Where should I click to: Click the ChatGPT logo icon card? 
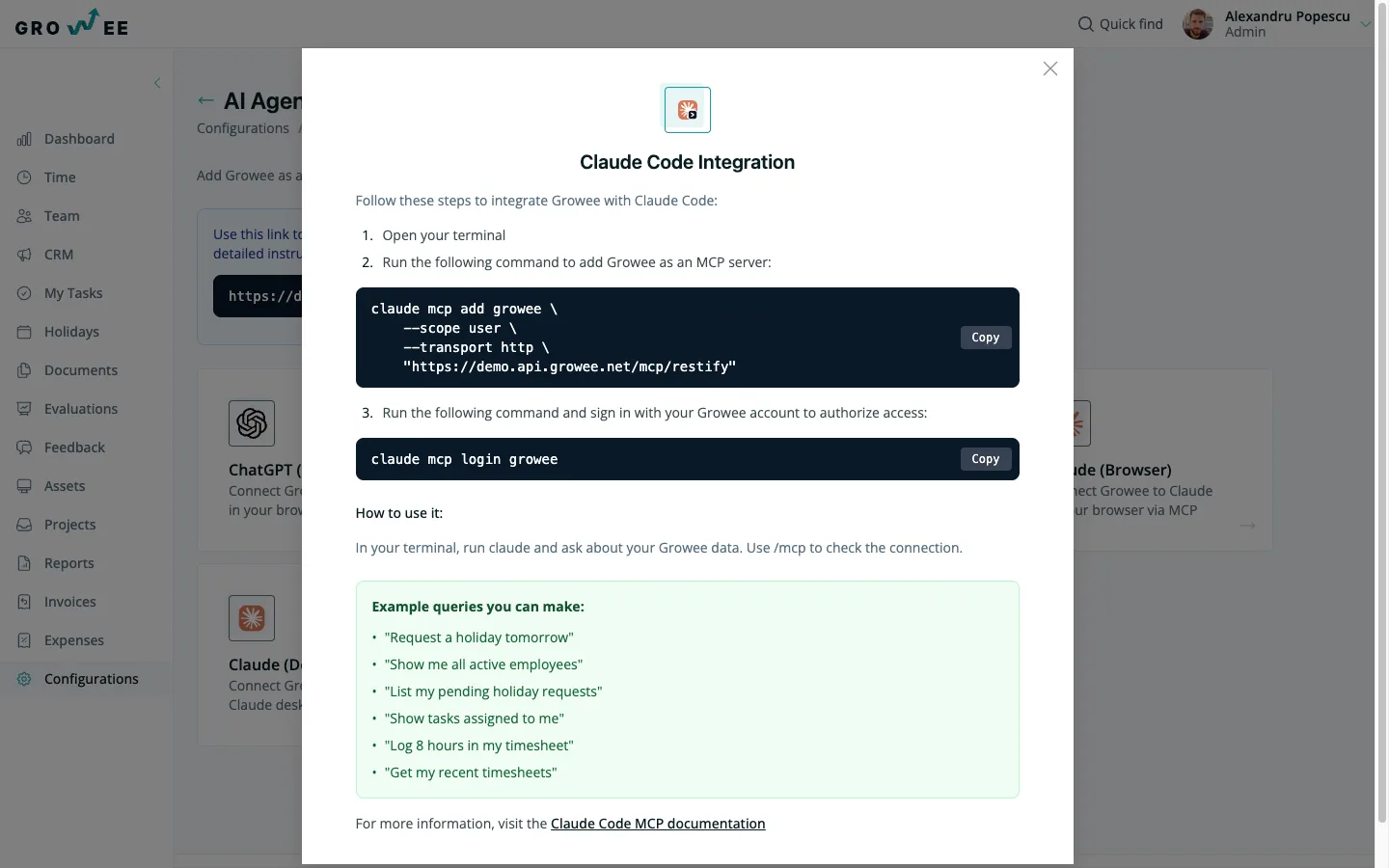(x=252, y=423)
